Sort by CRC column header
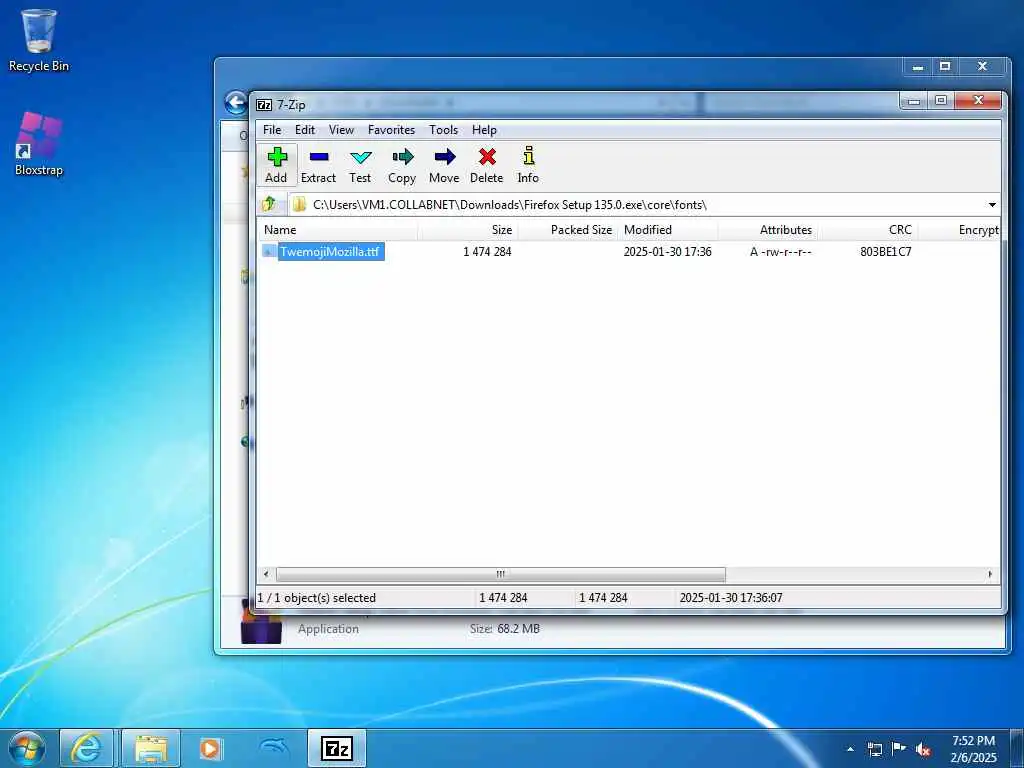This screenshot has width=1024, height=768. [x=869, y=230]
